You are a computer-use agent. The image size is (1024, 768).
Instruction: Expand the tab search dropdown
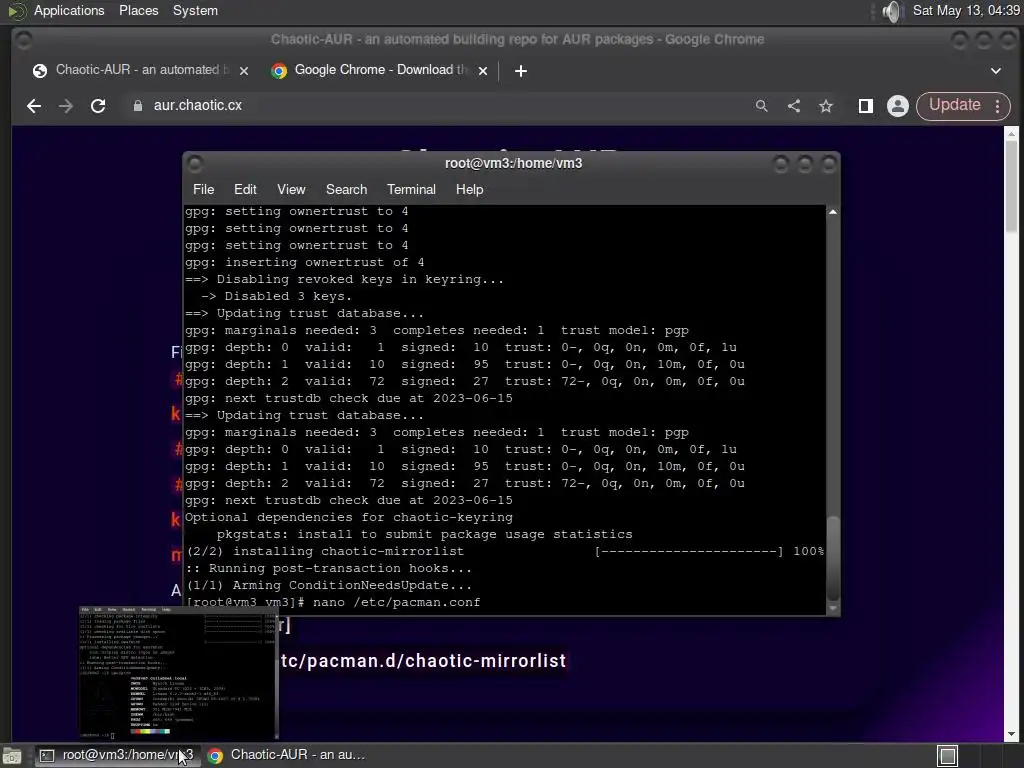(996, 71)
